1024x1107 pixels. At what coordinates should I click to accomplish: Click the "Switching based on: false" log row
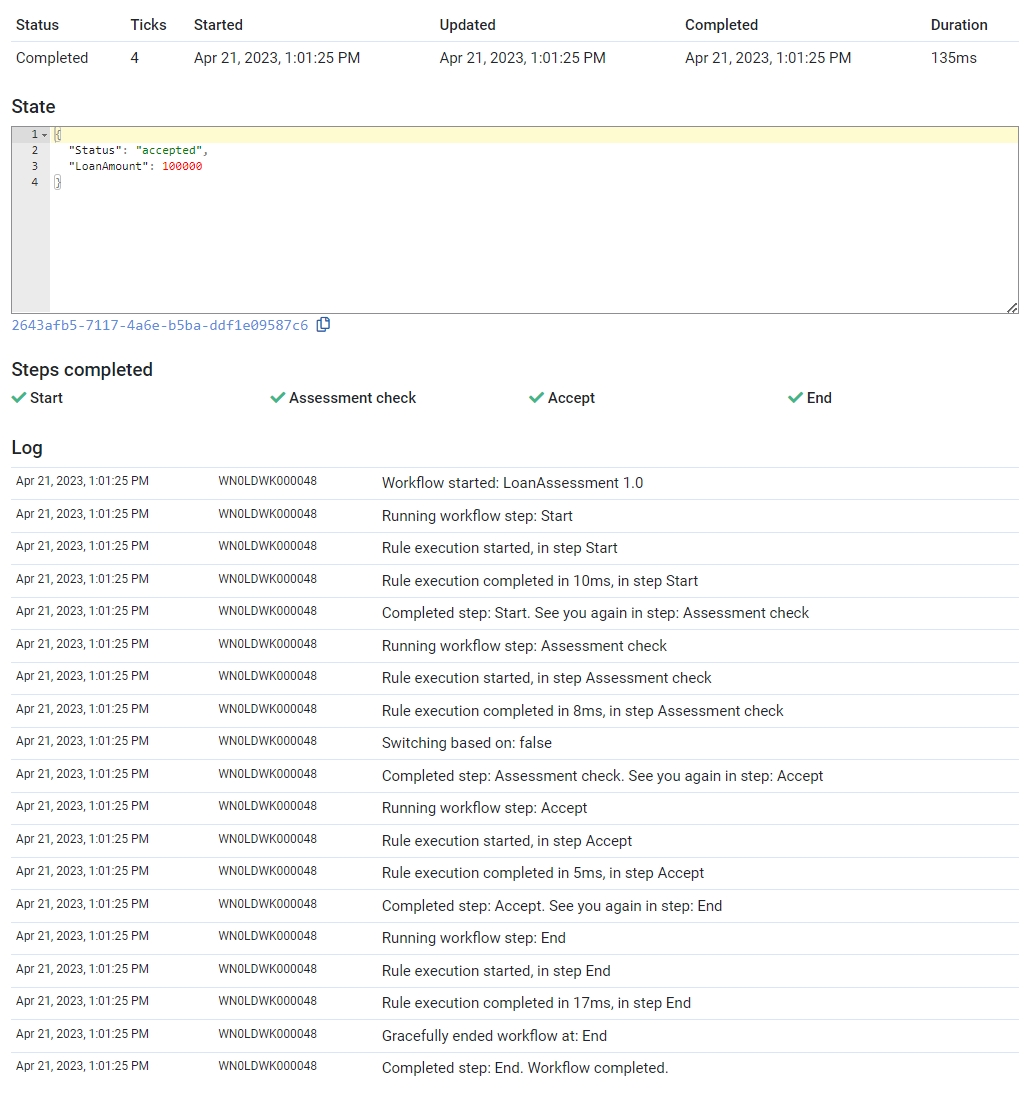[x=466, y=743]
